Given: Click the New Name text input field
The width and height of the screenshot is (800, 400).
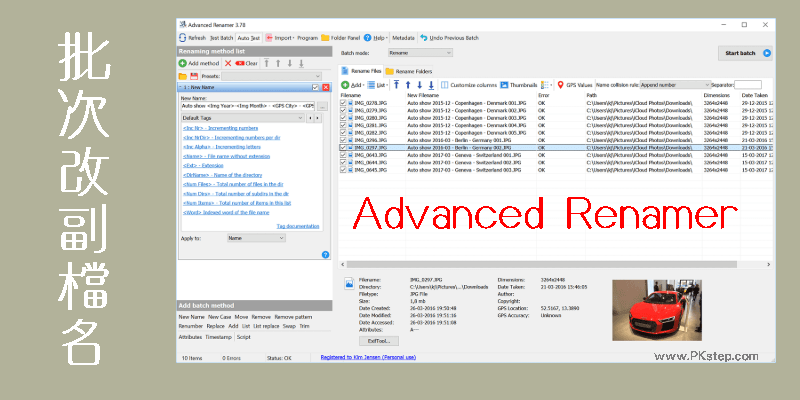Looking at the screenshot, I should [247, 106].
